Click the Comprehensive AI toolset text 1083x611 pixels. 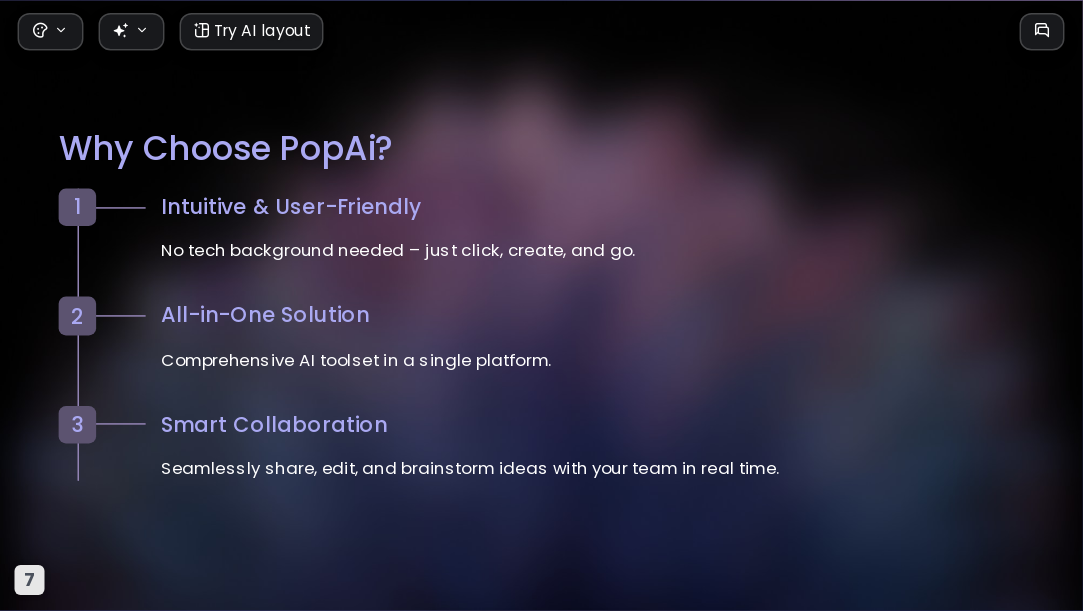coord(356,360)
